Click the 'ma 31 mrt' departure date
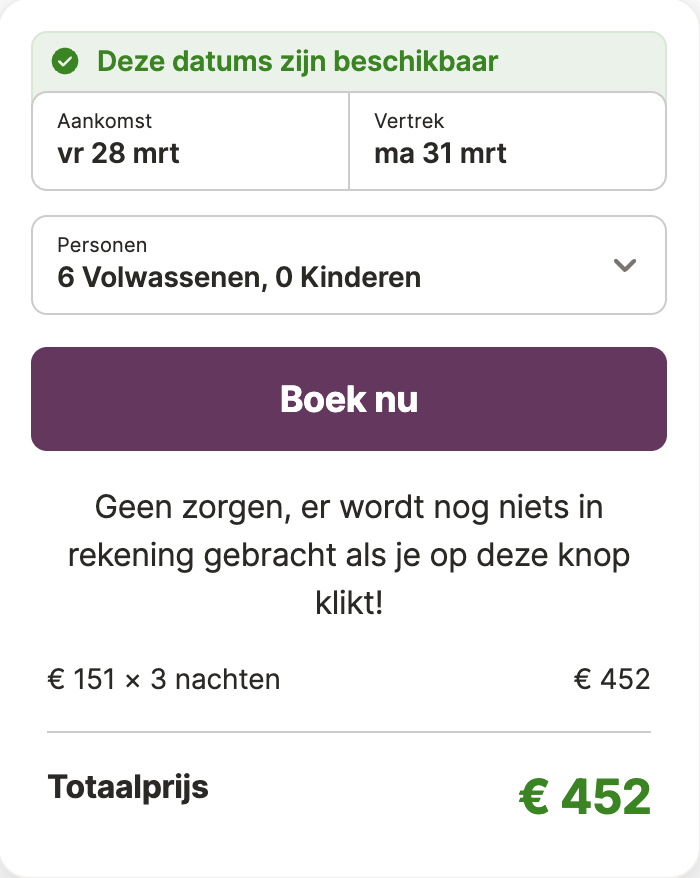The image size is (700, 878). click(x=440, y=153)
